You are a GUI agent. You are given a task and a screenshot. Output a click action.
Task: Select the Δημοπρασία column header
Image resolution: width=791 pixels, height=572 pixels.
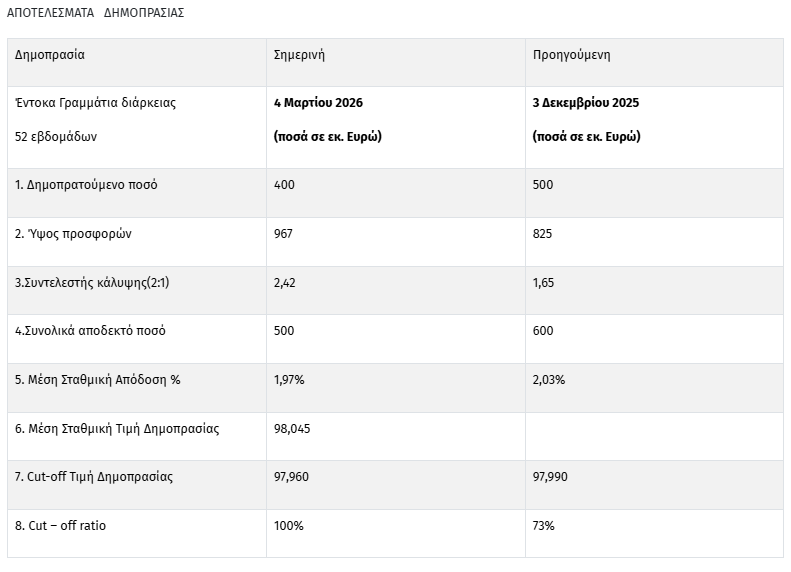pyautogui.click(x=50, y=55)
